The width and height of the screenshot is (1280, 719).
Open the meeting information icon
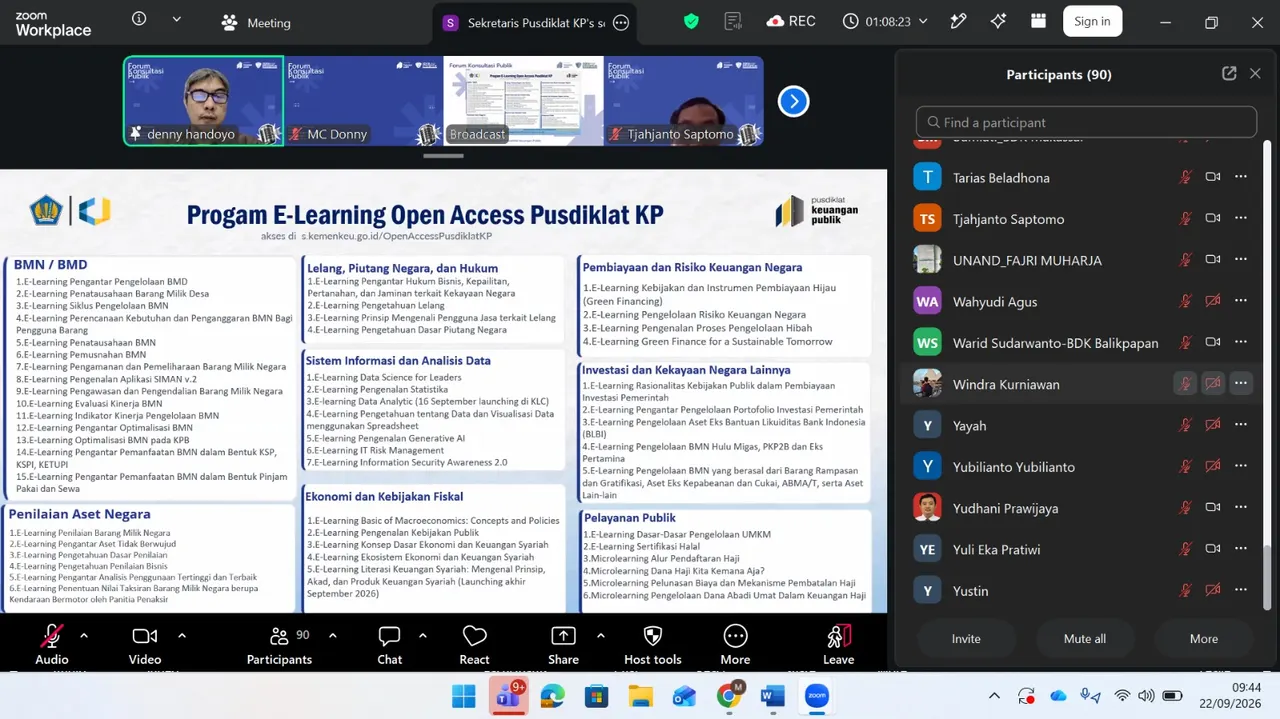click(139, 19)
